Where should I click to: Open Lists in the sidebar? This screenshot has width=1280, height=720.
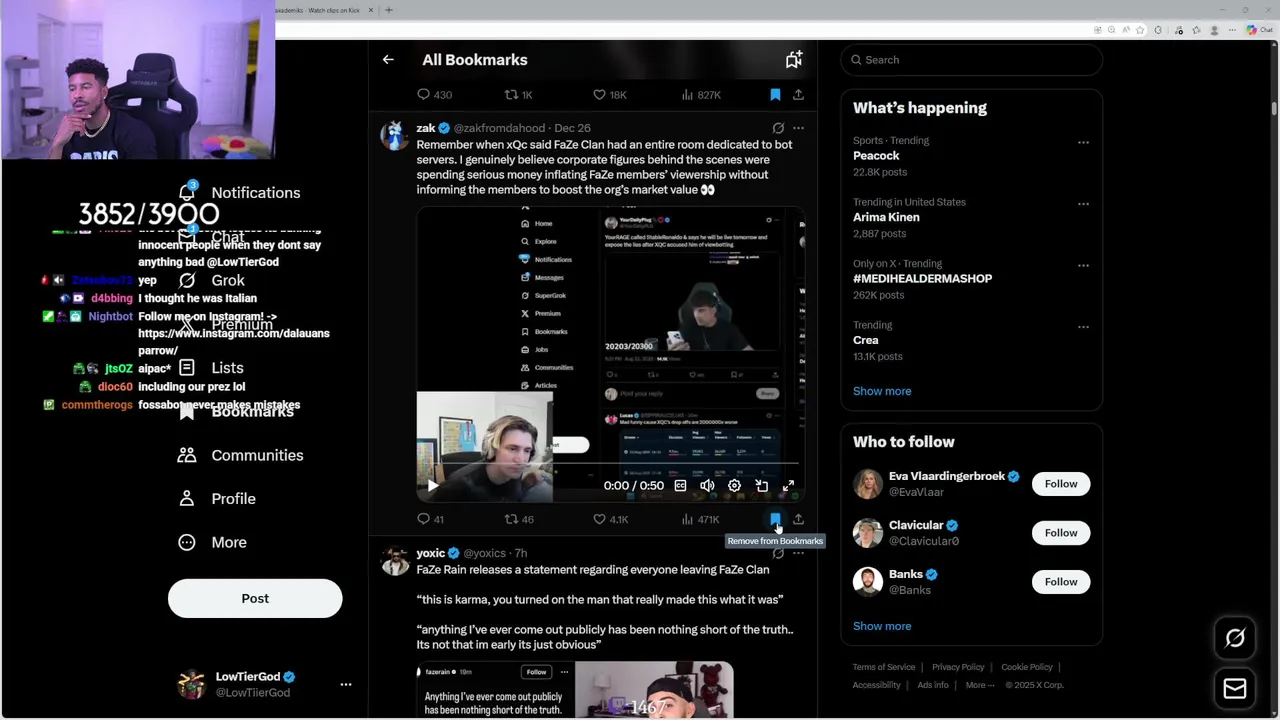pyautogui.click(x=211, y=368)
